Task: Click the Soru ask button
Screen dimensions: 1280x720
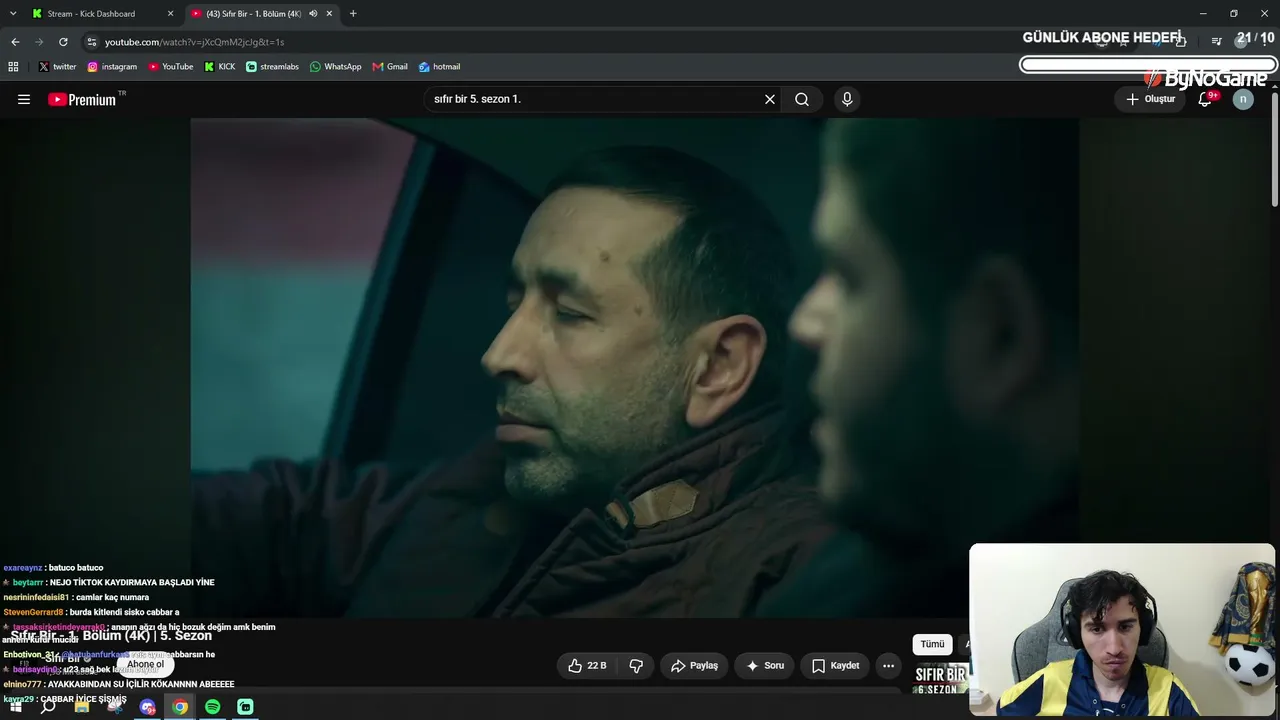Action: (x=765, y=665)
